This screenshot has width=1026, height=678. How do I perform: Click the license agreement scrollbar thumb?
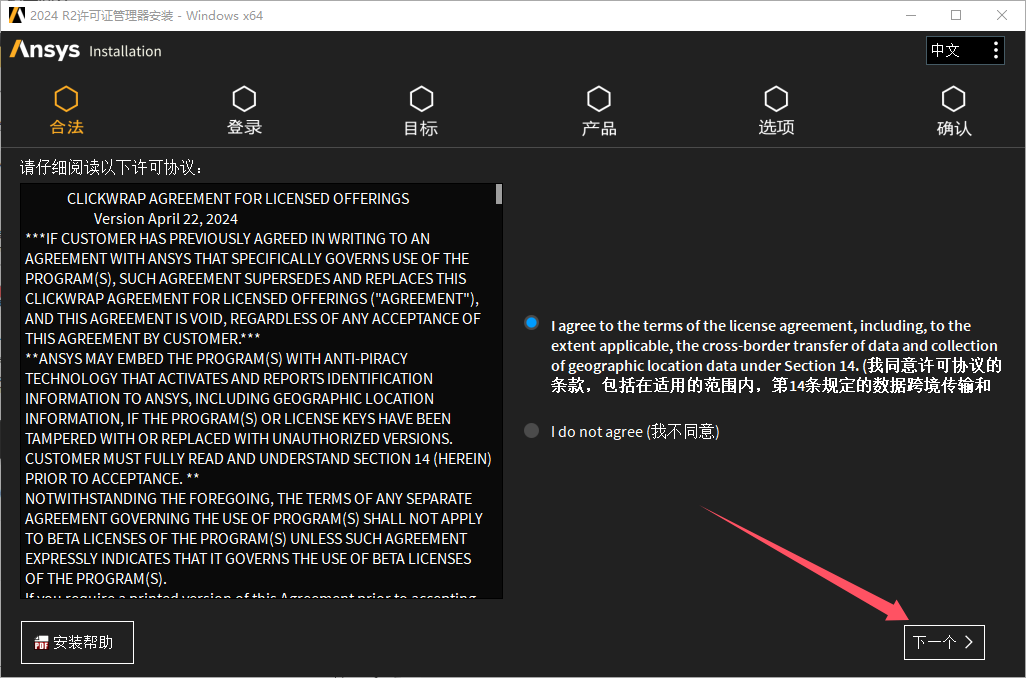click(498, 194)
